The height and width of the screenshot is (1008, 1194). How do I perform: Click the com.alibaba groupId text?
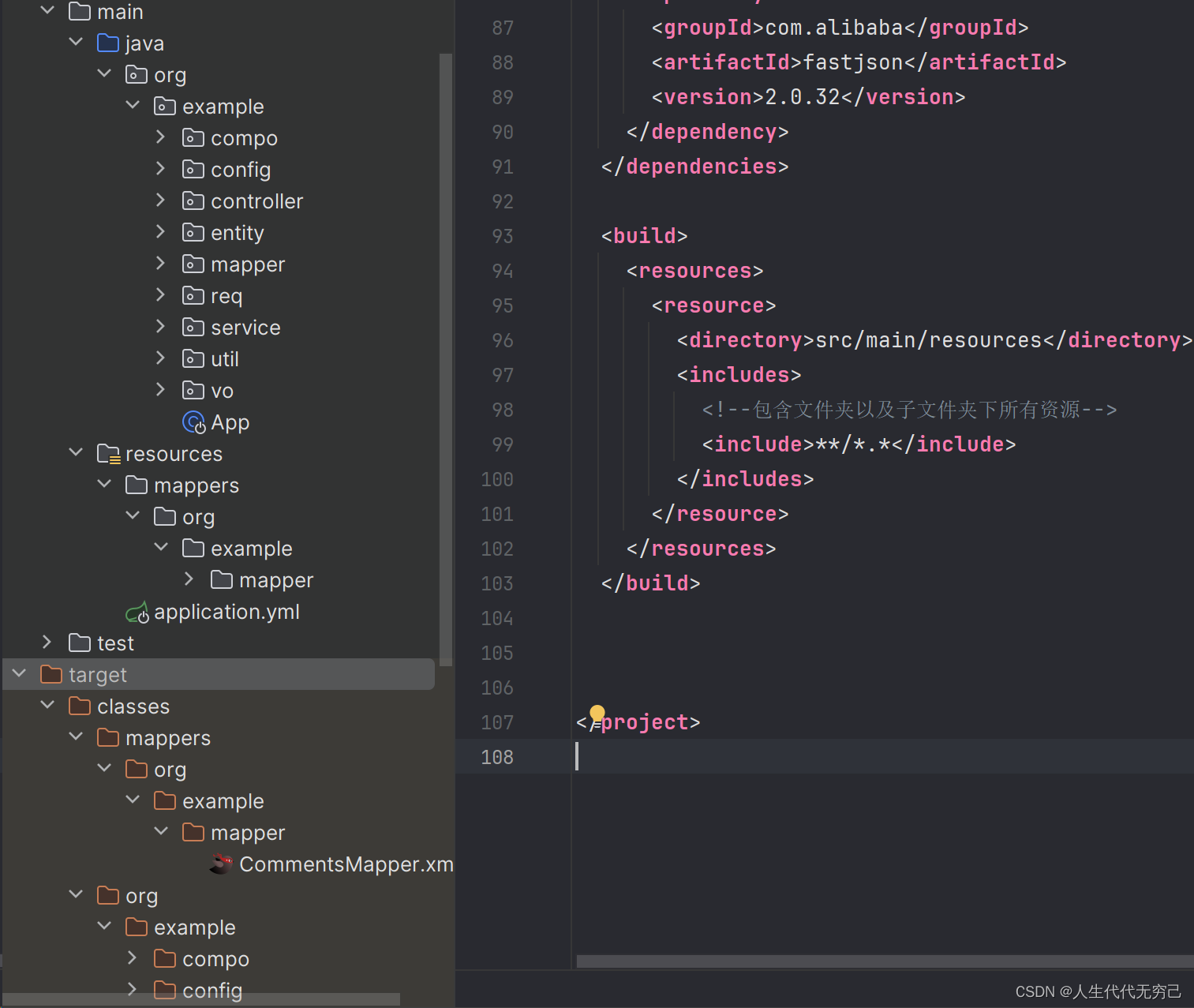coord(834,28)
